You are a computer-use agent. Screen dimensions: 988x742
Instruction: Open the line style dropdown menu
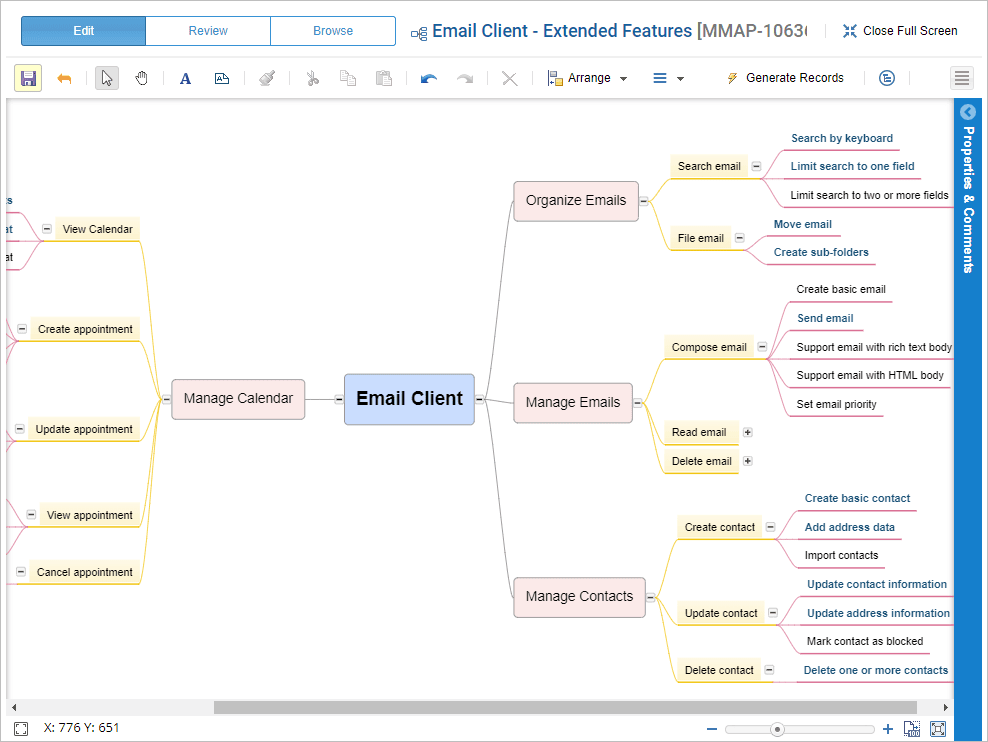[x=668, y=78]
